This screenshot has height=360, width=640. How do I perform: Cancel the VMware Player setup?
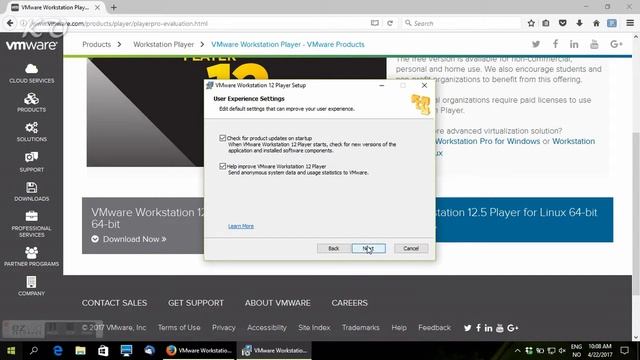pos(411,248)
